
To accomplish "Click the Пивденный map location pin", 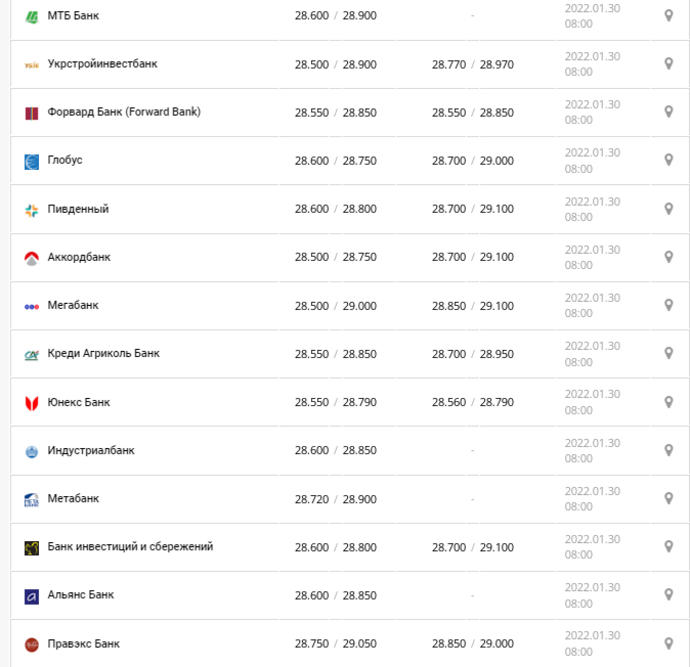I will [x=669, y=209].
